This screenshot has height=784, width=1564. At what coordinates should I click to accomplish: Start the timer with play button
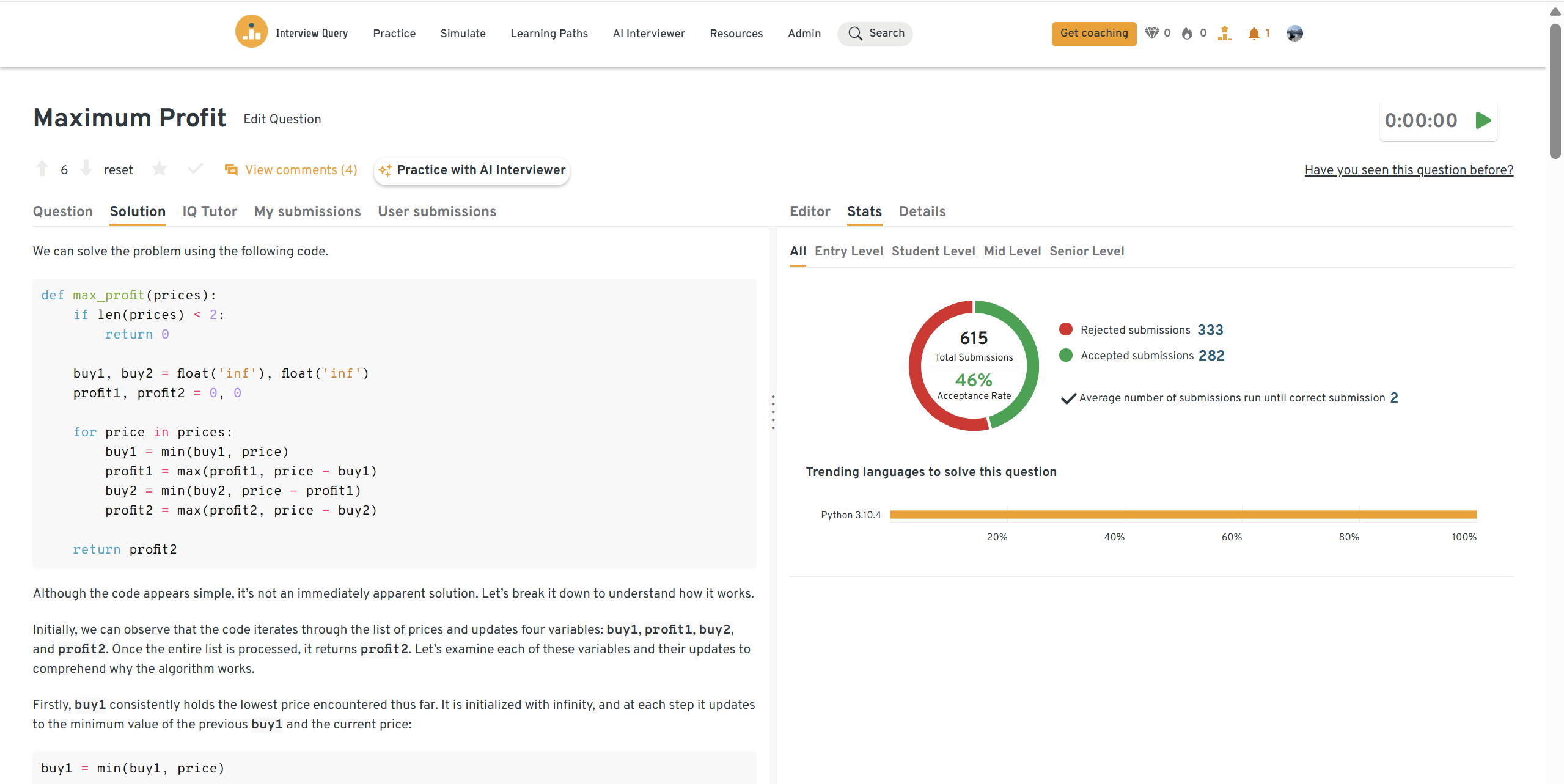pos(1483,120)
